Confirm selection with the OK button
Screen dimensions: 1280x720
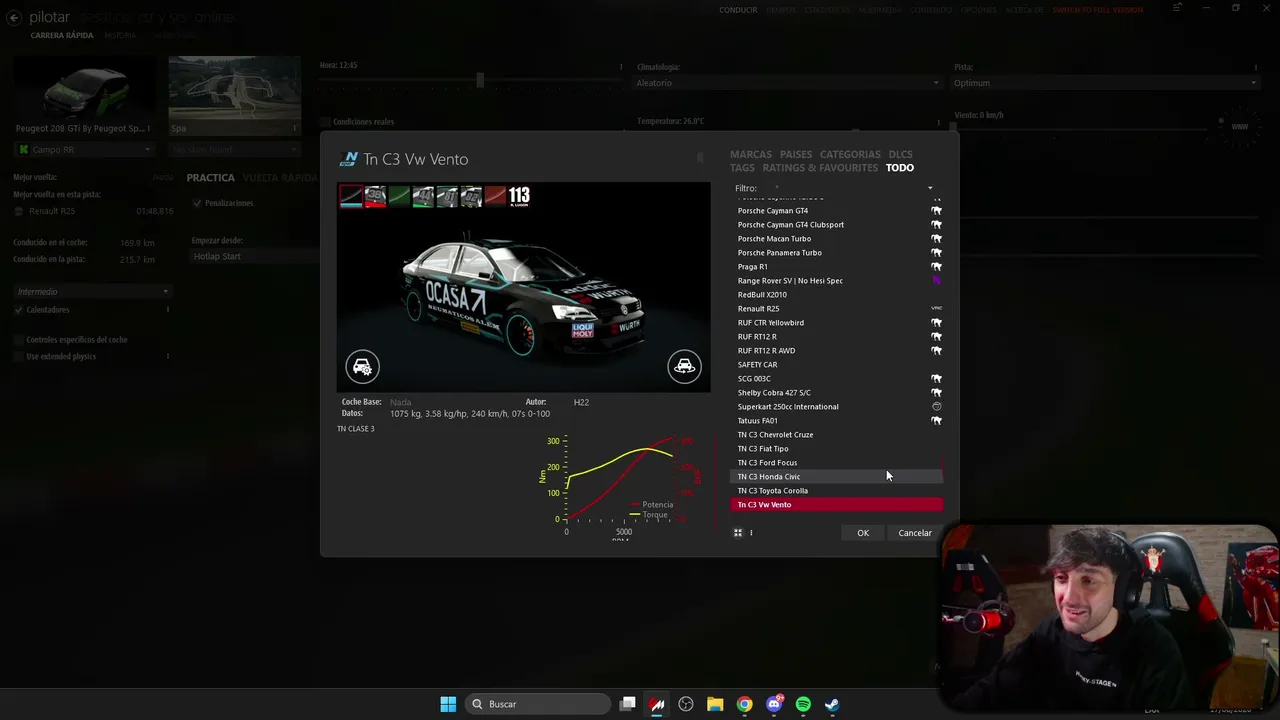(863, 533)
